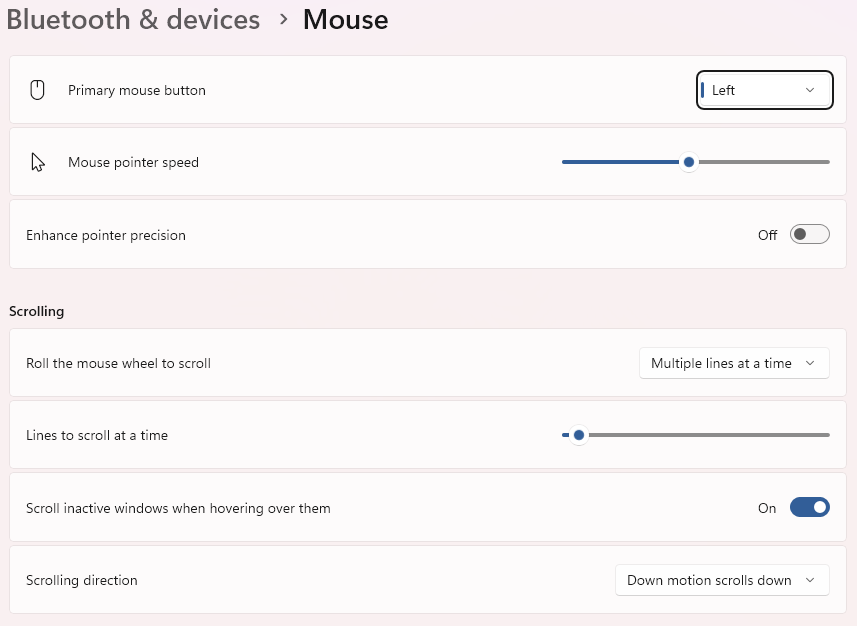Click the Scrolling section heading

[x=37, y=311]
